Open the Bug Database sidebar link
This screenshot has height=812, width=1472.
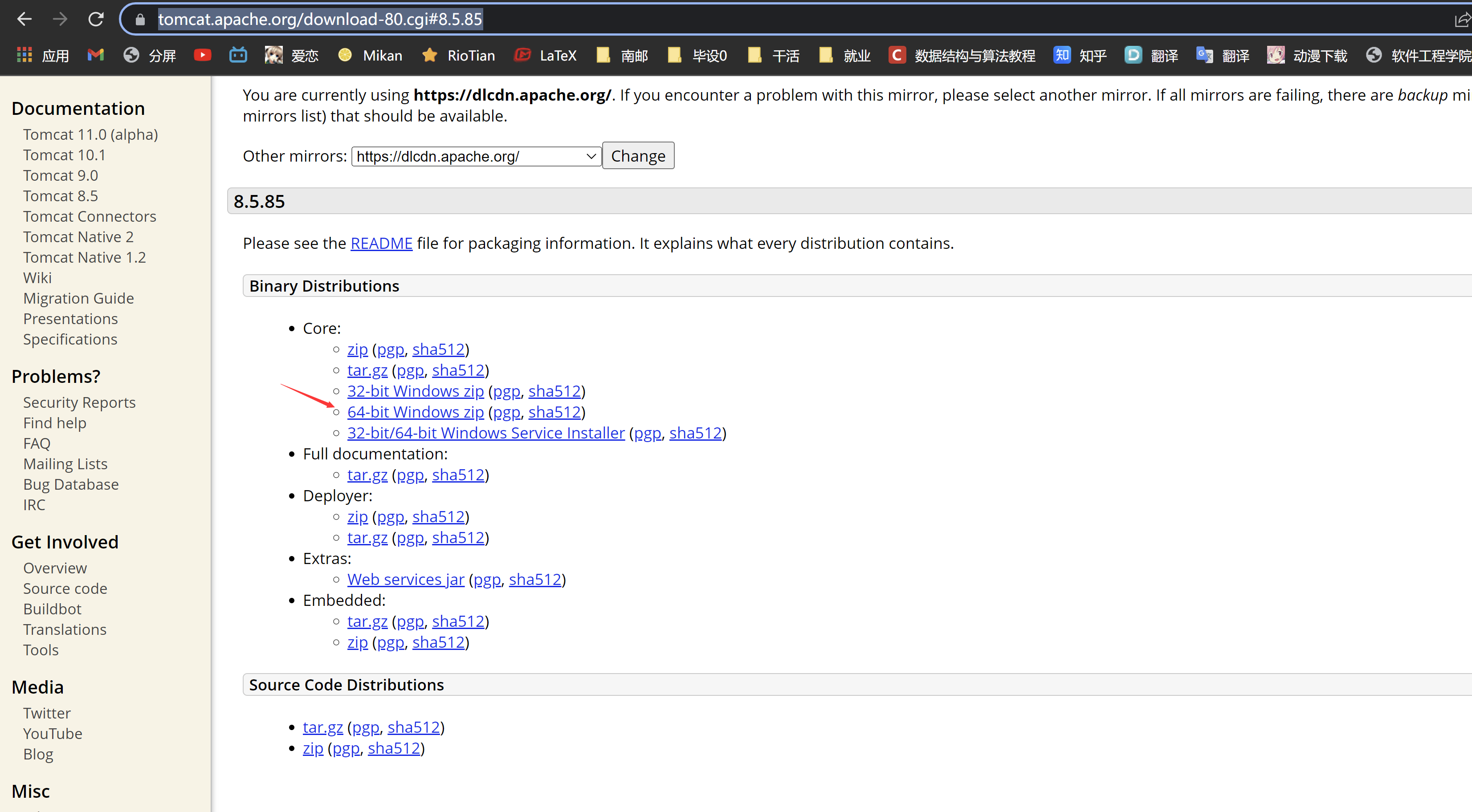(71, 484)
